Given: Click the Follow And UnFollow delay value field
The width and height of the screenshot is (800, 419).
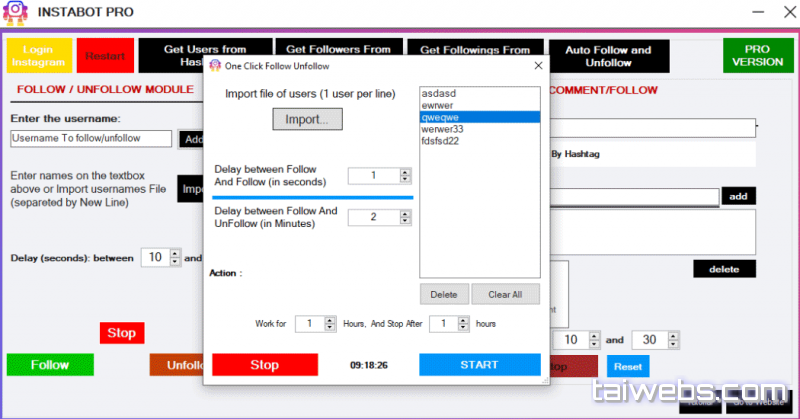Looking at the screenshot, I should [x=374, y=217].
